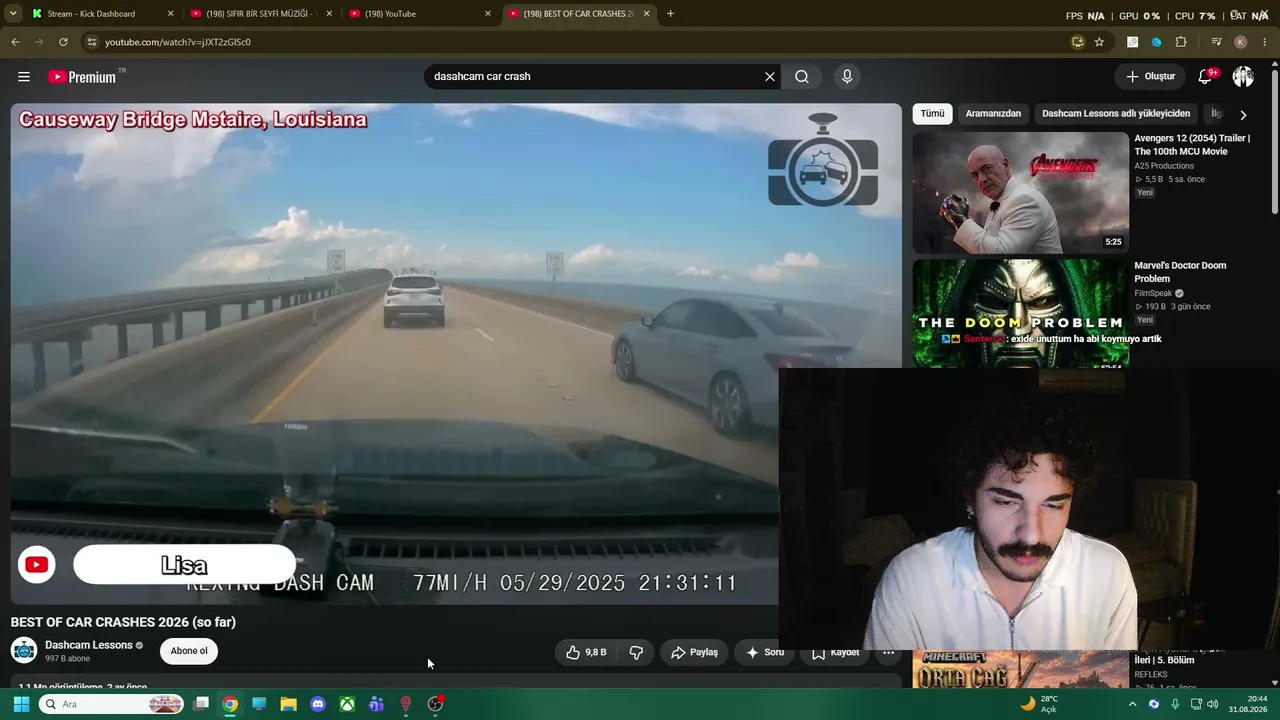The height and width of the screenshot is (720, 1280).
Task: Select 'Dashcam Lessons adlı yükleyiciden' chip
Action: (1116, 114)
